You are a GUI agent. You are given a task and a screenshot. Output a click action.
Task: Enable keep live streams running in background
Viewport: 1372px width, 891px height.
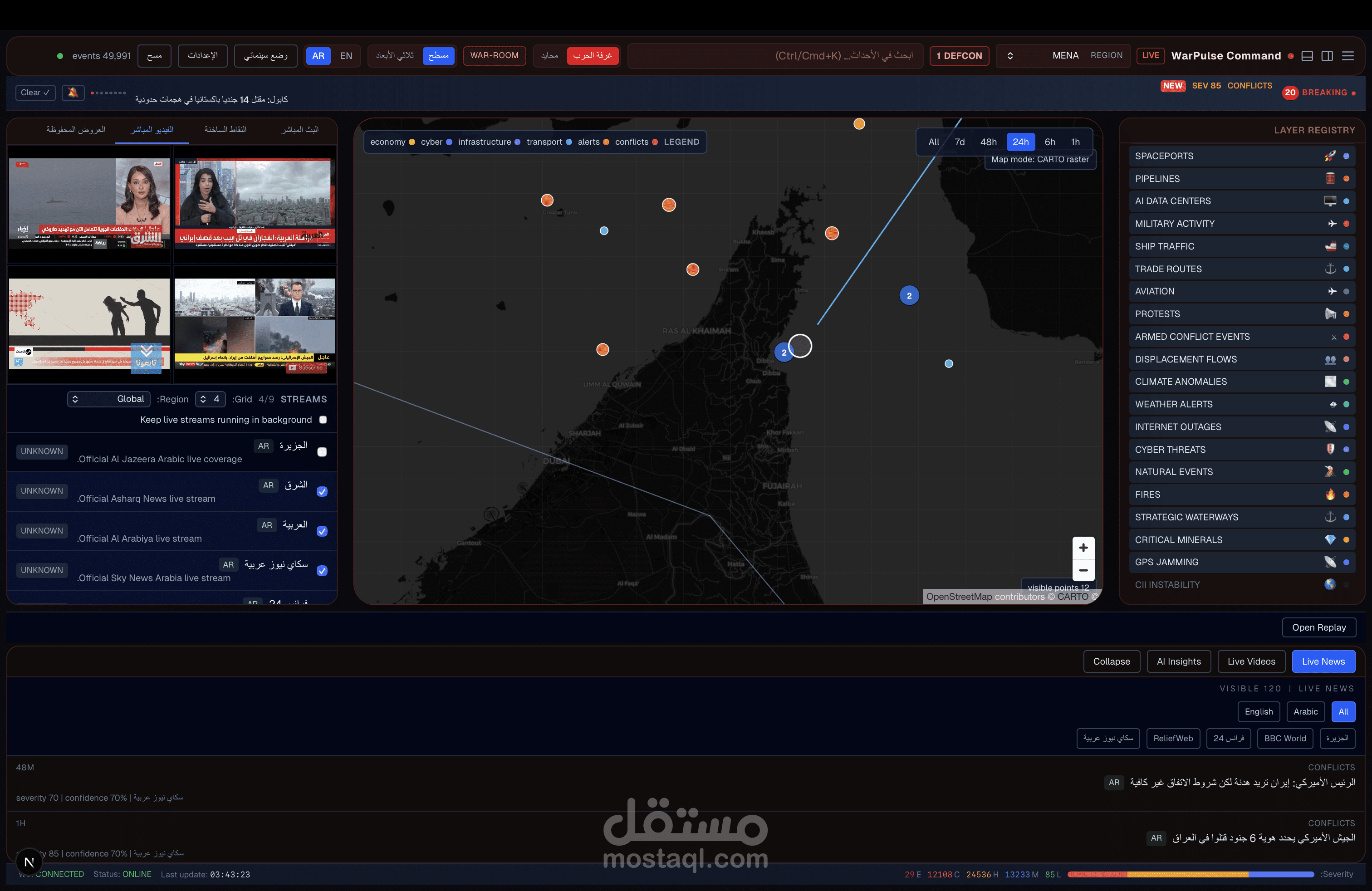[323, 420]
